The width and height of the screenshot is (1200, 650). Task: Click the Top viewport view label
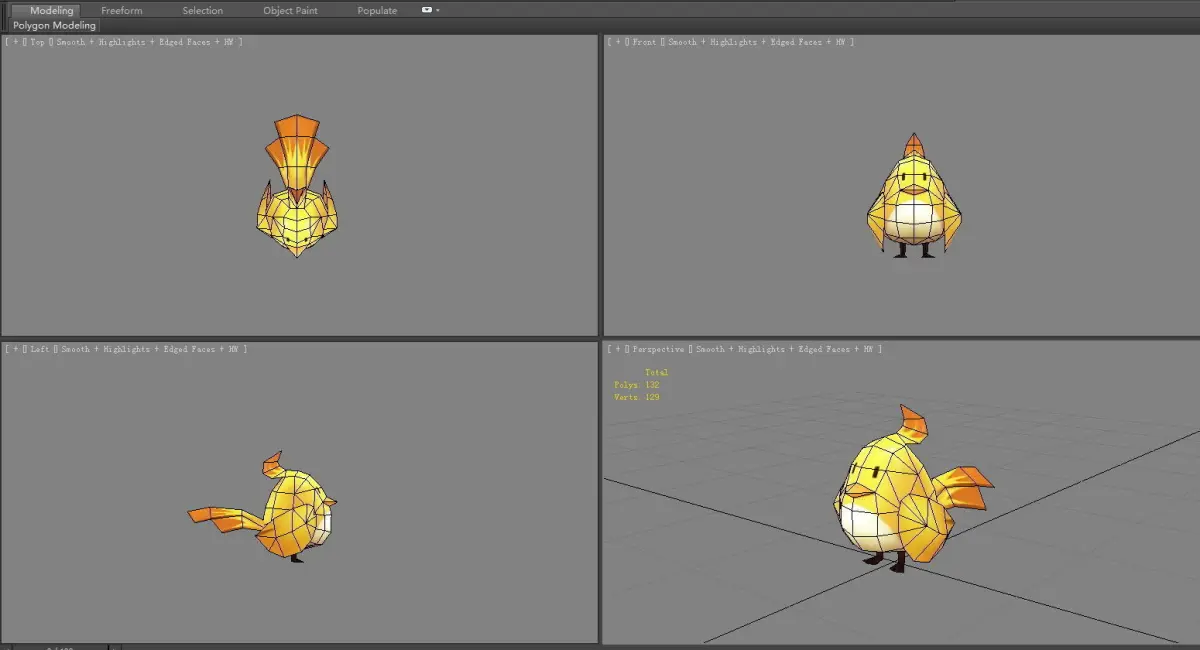click(38, 42)
